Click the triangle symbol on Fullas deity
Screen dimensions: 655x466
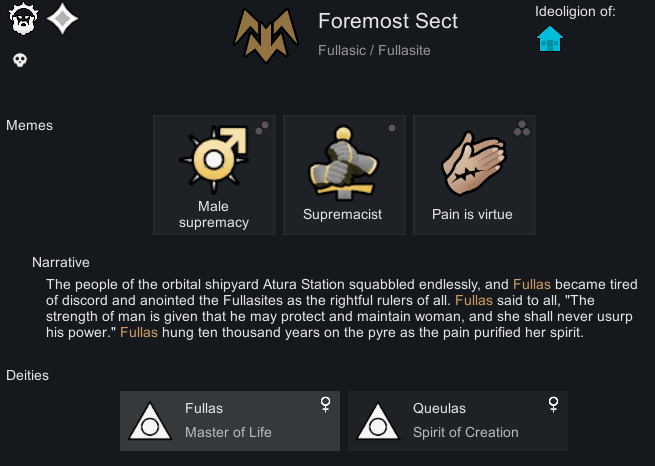(x=148, y=421)
